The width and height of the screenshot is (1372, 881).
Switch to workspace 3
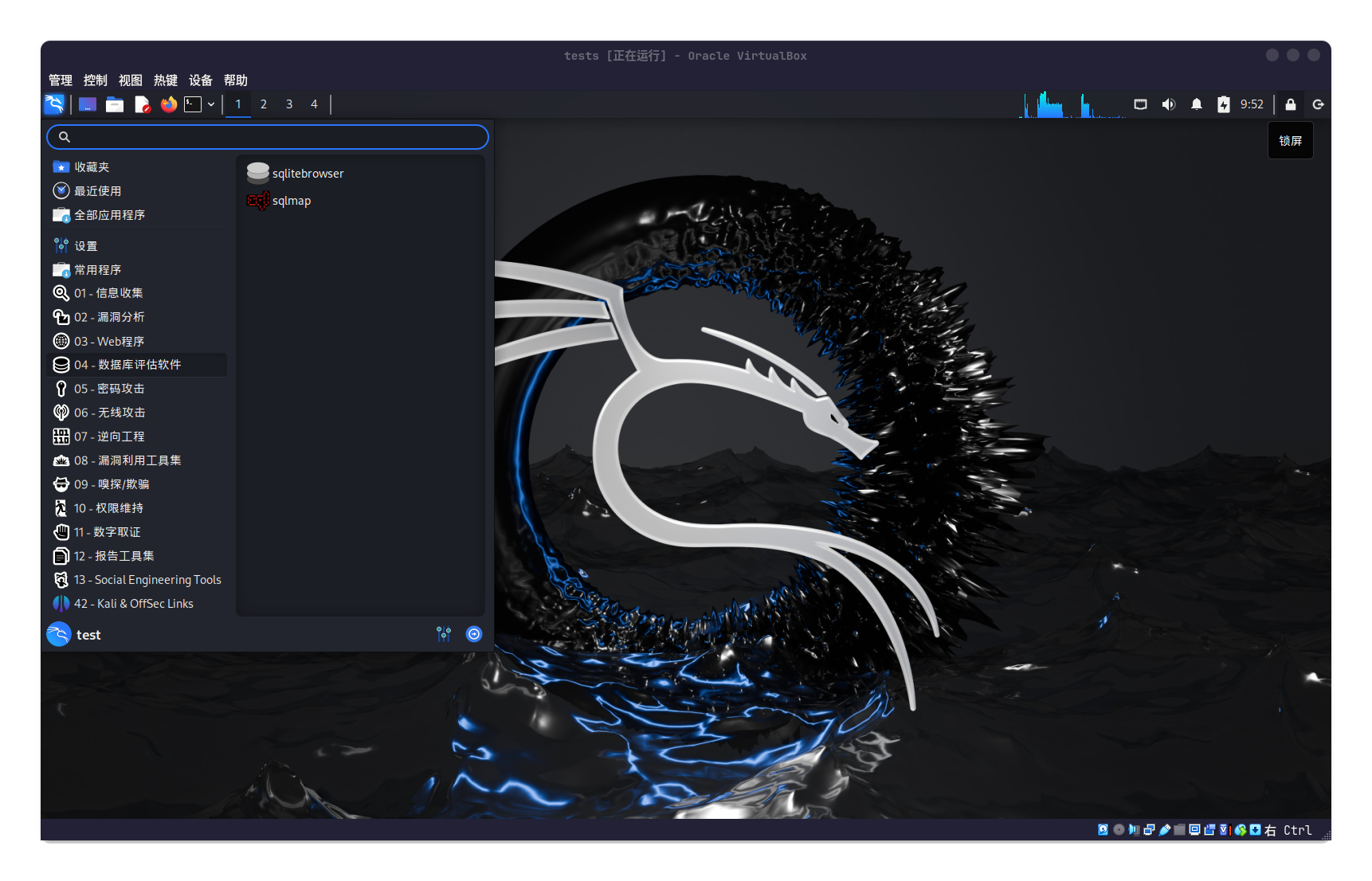289,104
